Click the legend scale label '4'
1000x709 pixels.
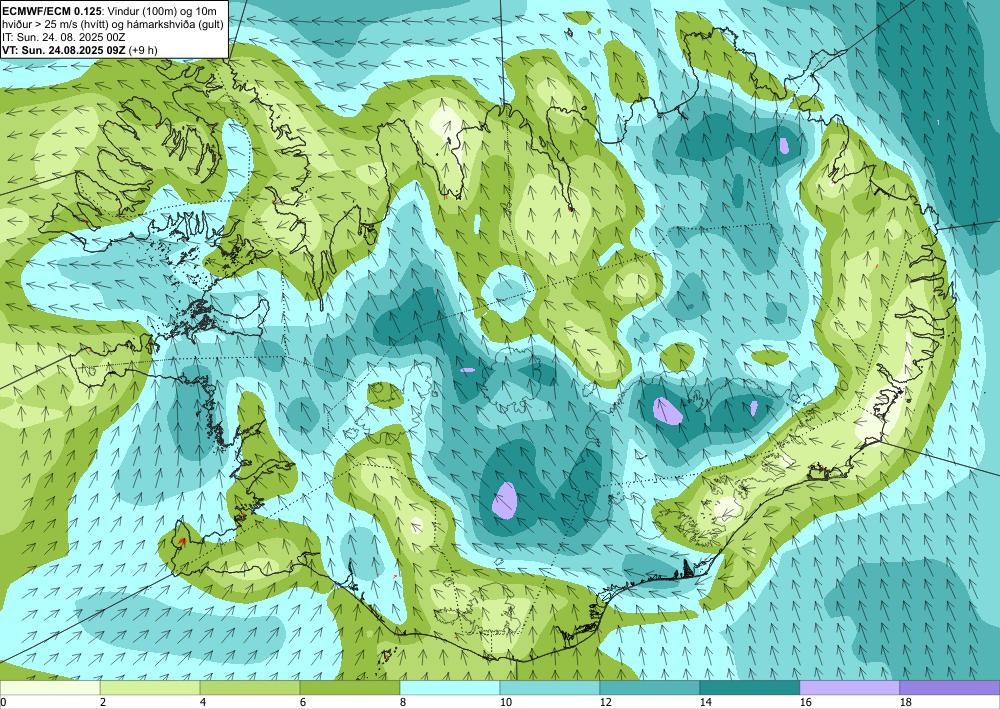click(x=203, y=702)
